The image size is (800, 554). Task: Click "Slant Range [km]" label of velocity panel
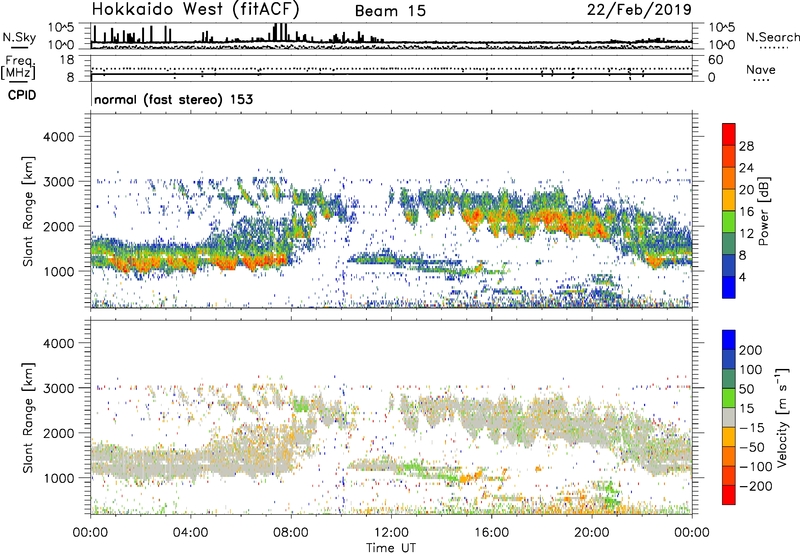[x=28, y=418]
